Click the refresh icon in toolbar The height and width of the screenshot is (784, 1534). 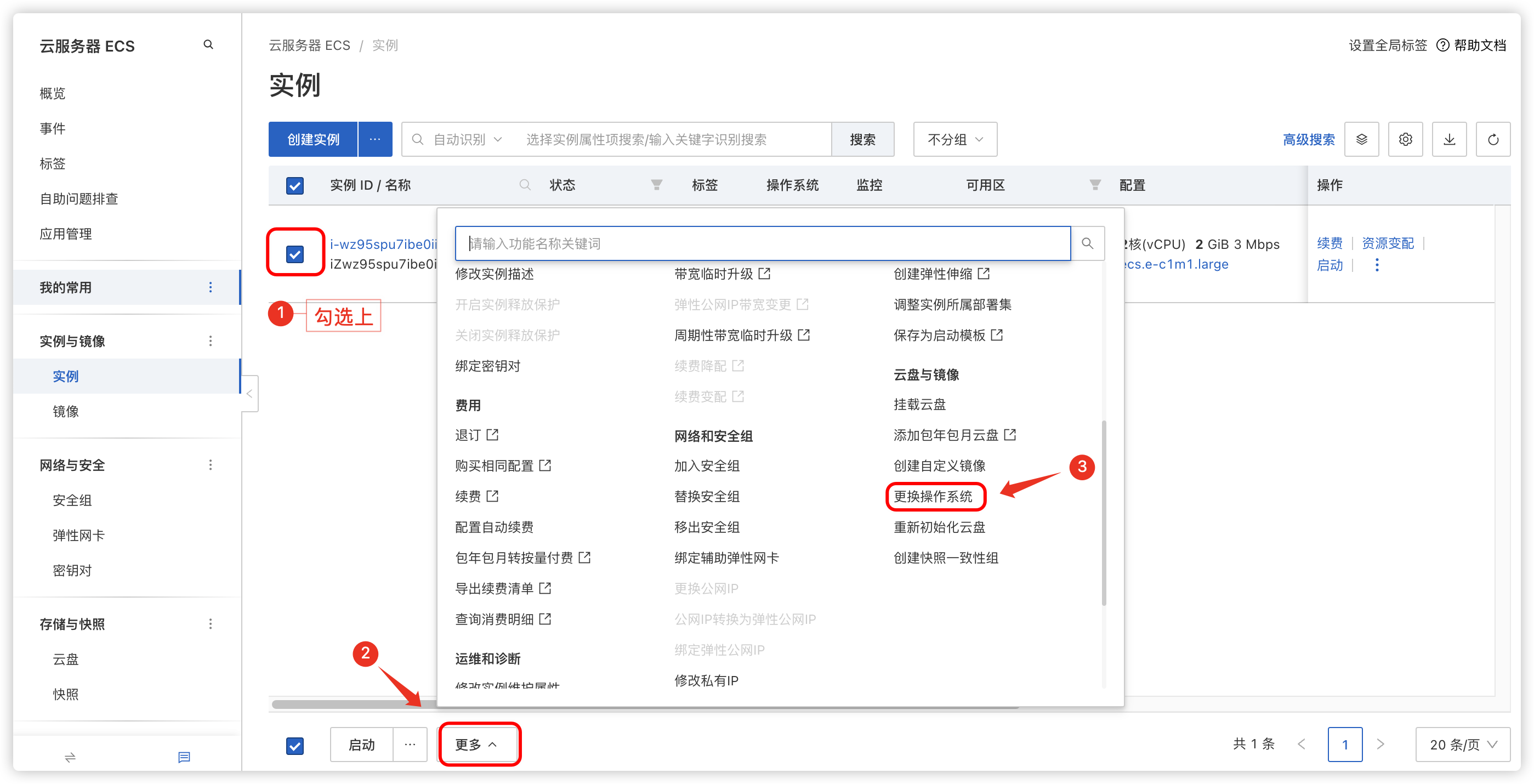coord(1492,139)
